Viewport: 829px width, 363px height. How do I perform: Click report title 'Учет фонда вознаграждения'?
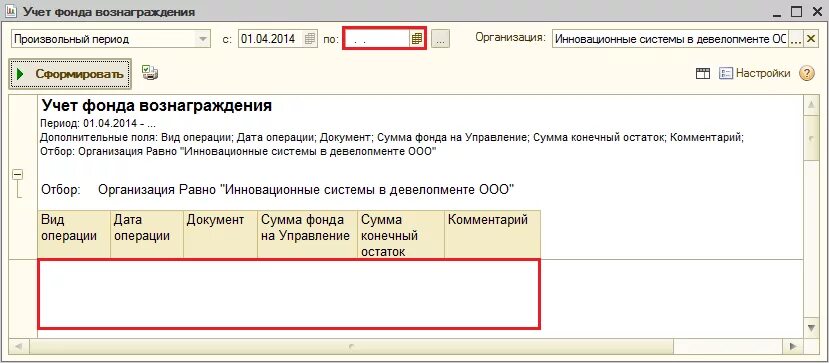(156, 106)
